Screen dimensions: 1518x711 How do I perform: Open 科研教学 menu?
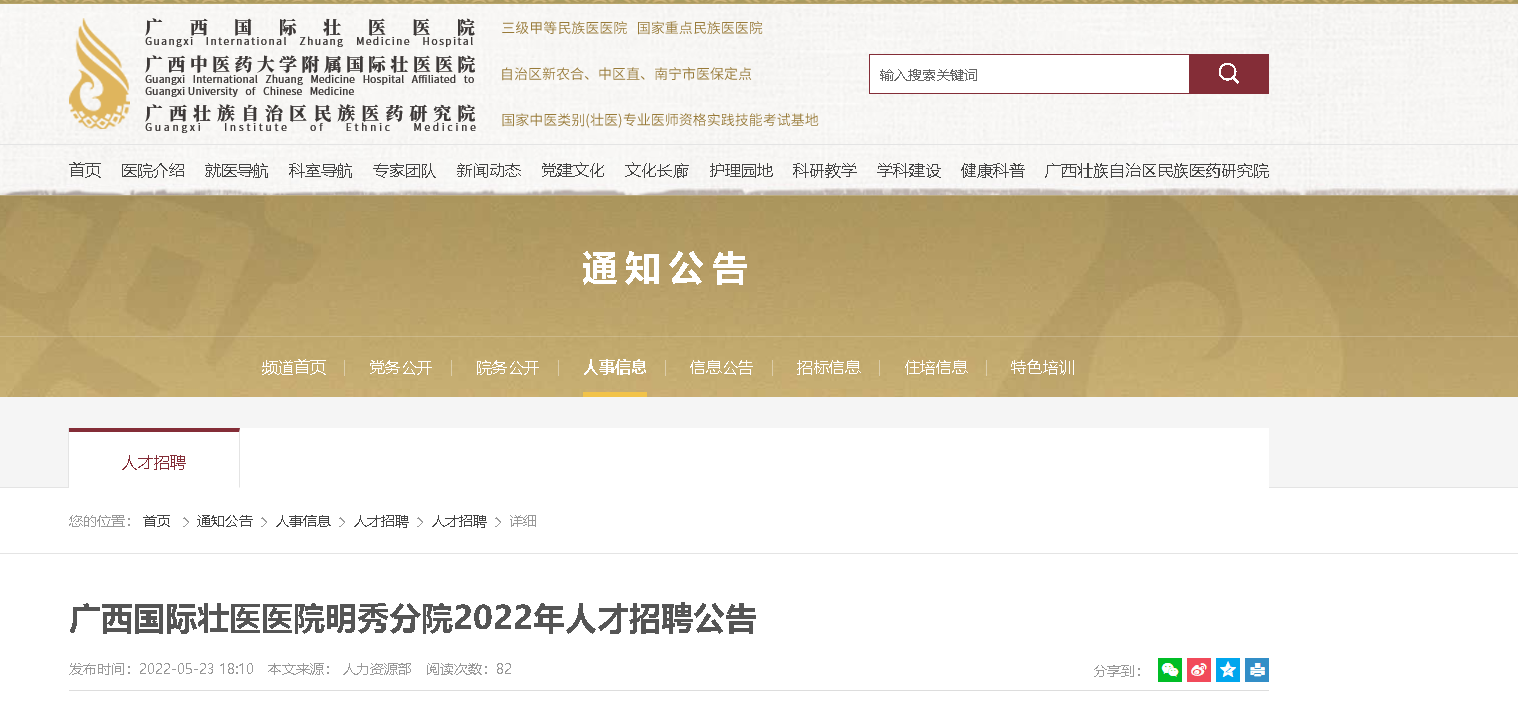click(825, 171)
